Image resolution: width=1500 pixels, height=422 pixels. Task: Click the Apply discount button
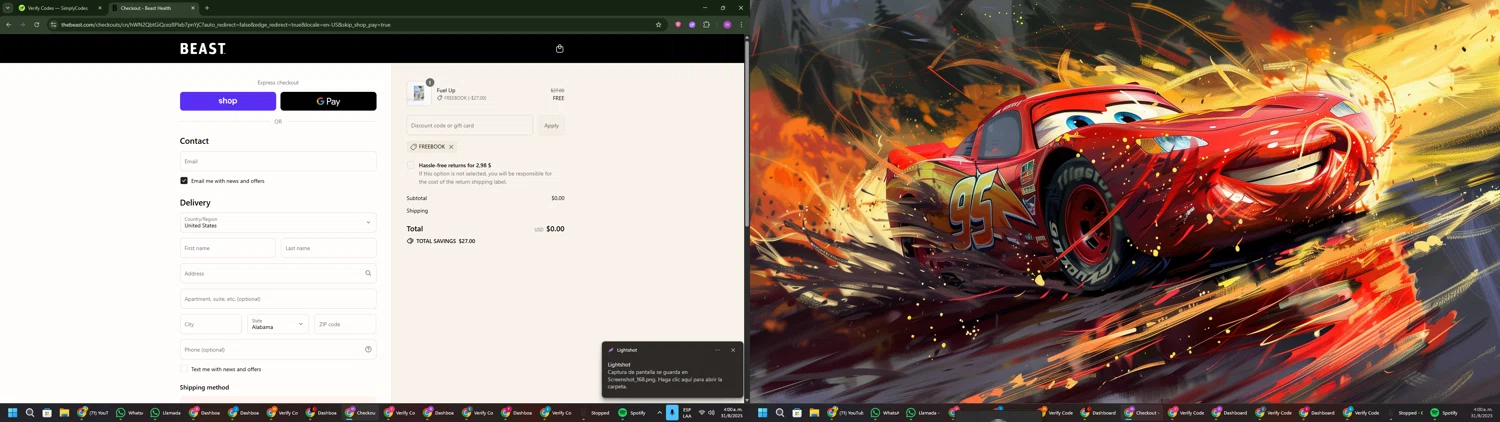pos(551,125)
